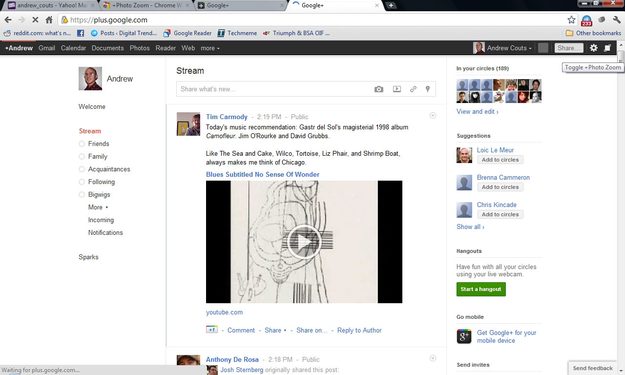This screenshot has width=625, height=375.
Task: Open Andrew's profile photo in sidebar
Action: 90,78
